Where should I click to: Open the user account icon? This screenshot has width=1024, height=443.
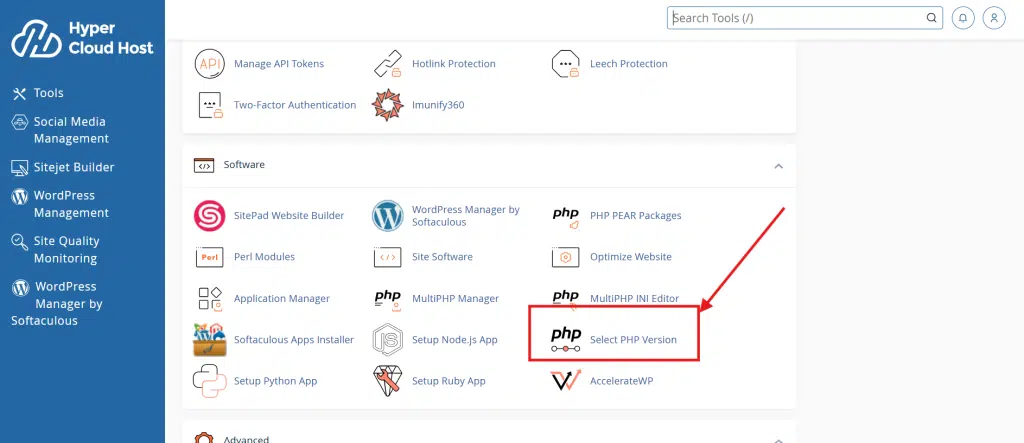(994, 18)
